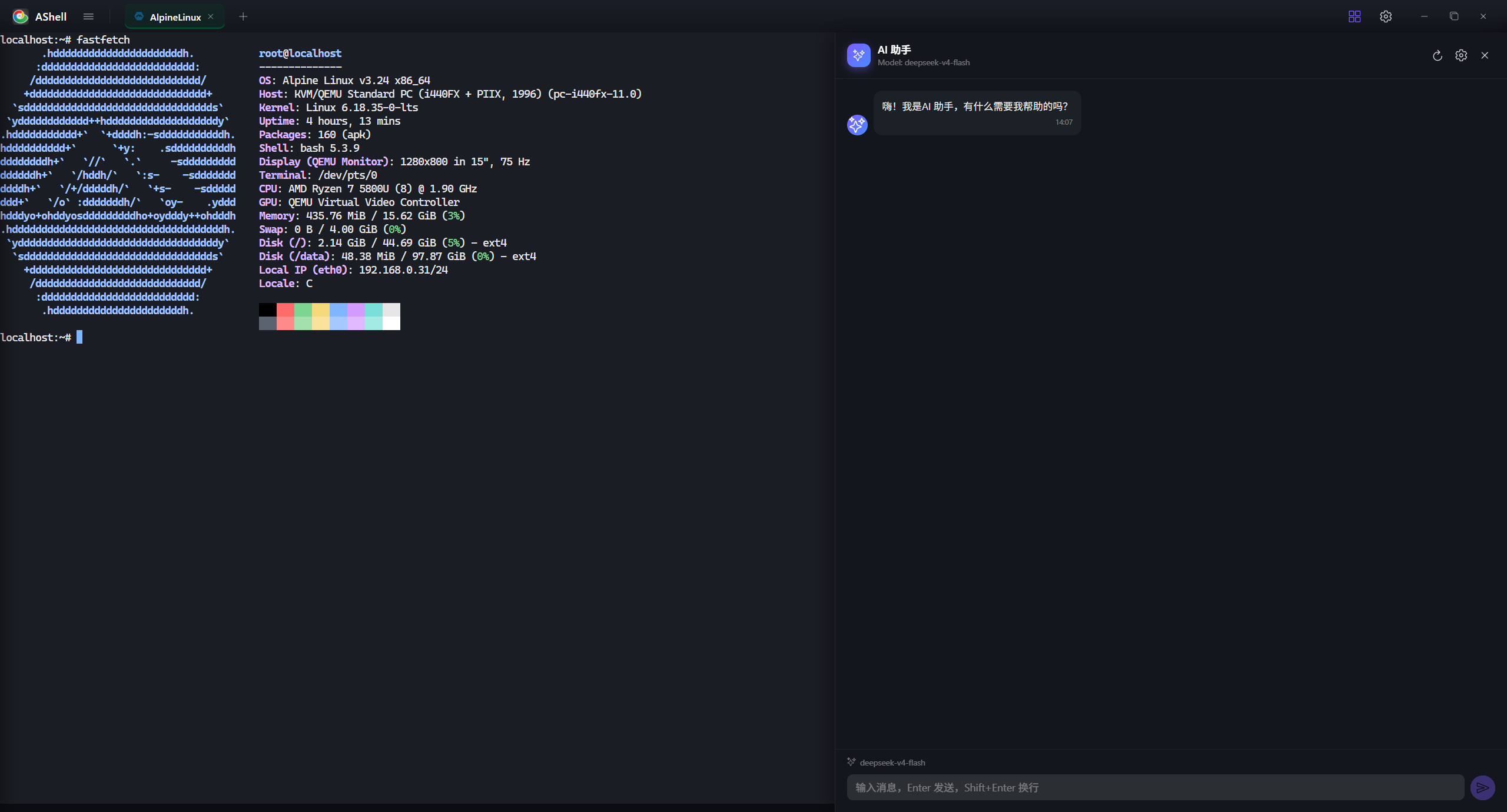Click the AI assistant sparkle logo

[858, 55]
